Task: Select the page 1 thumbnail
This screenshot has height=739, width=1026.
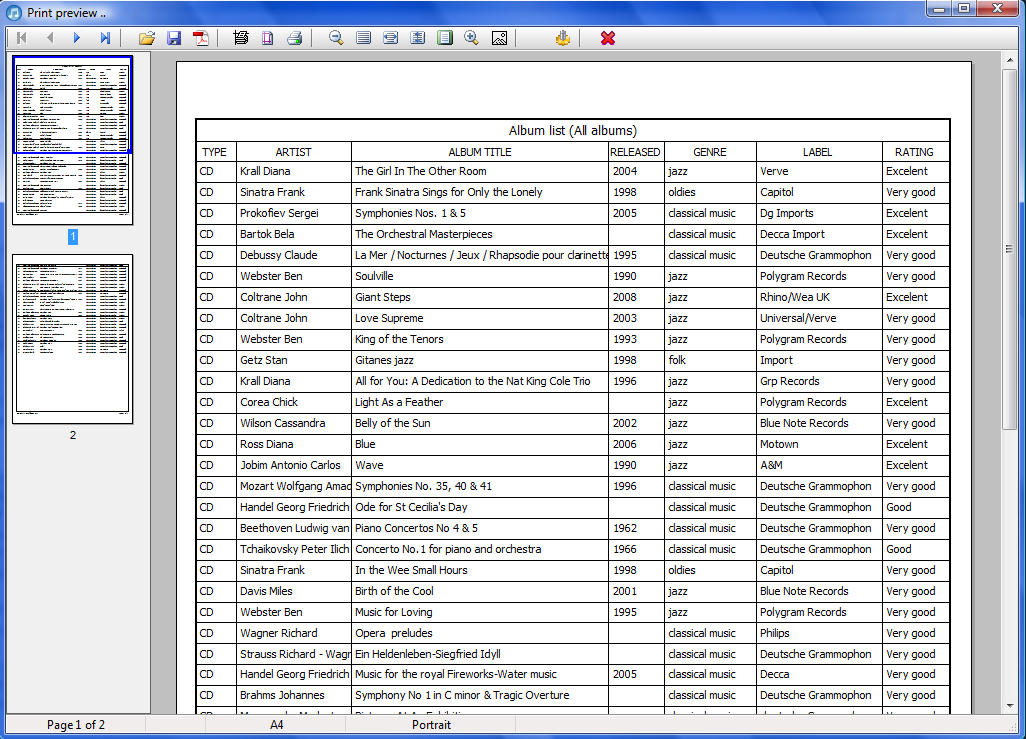Action: click(72, 139)
